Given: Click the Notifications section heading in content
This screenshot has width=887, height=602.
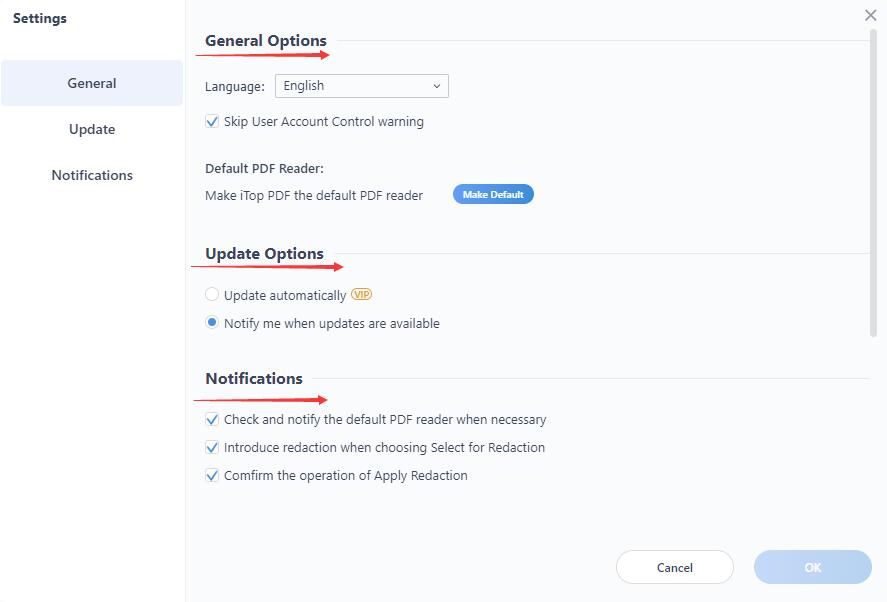Looking at the screenshot, I should click(254, 379).
